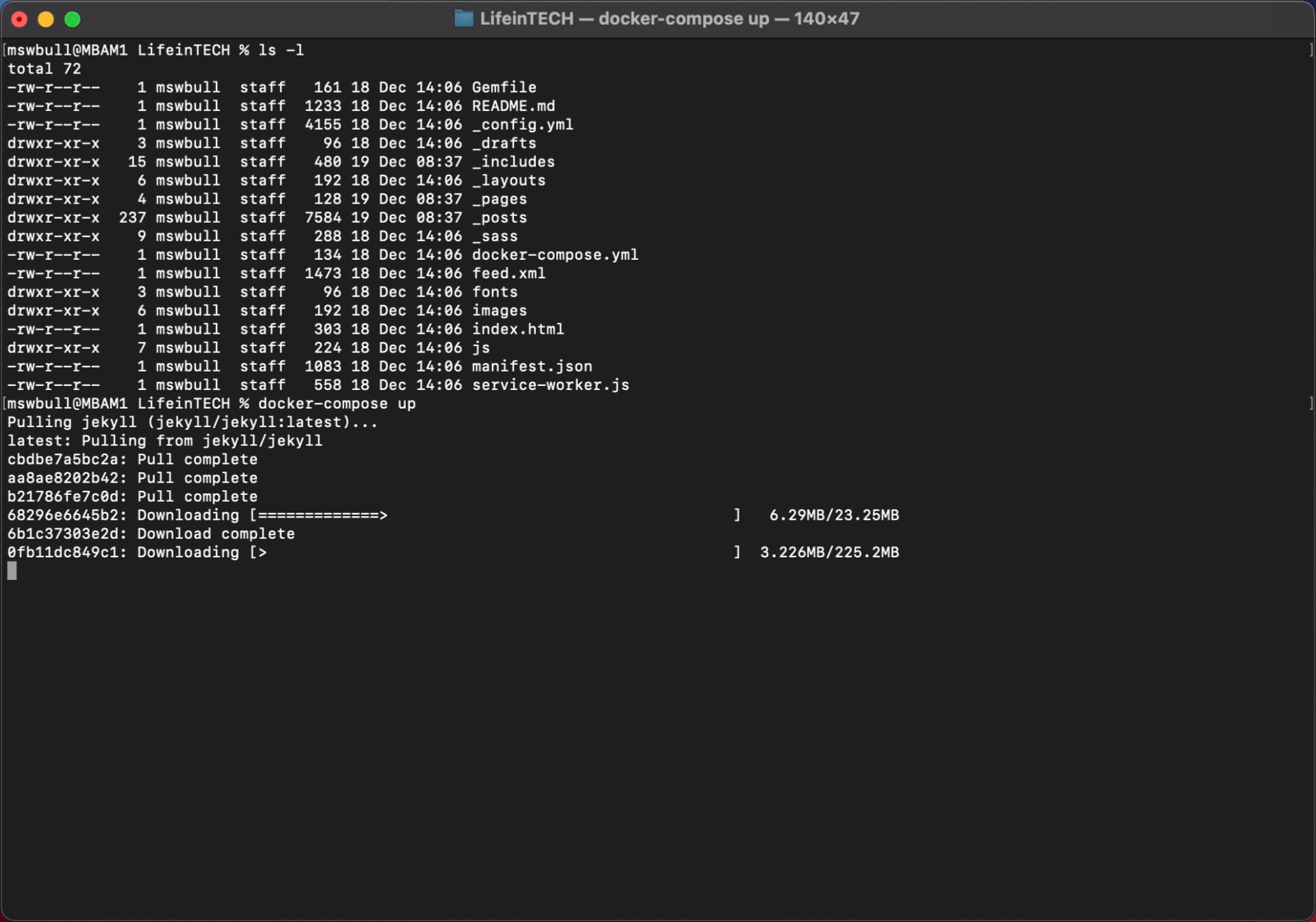Click the green zoom window button

pyautogui.click(x=73, y=19)
